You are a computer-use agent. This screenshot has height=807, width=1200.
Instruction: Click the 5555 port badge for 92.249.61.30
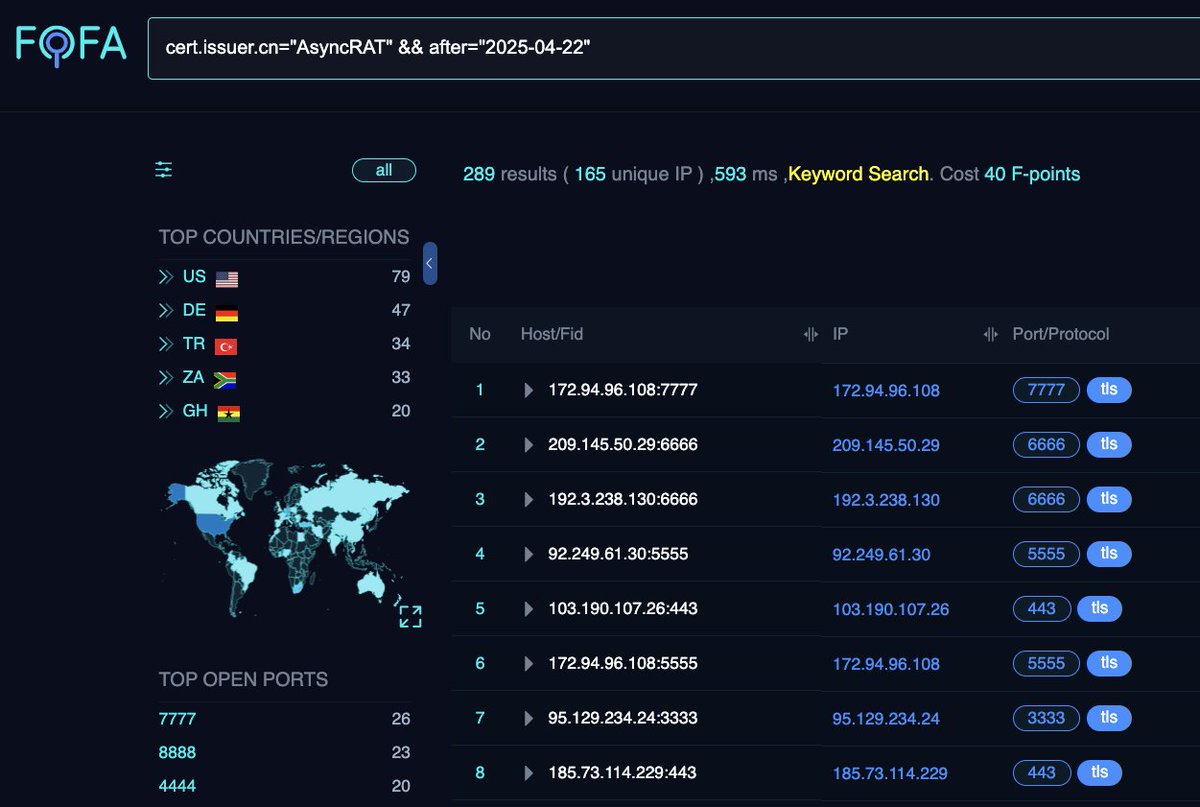1046,553
